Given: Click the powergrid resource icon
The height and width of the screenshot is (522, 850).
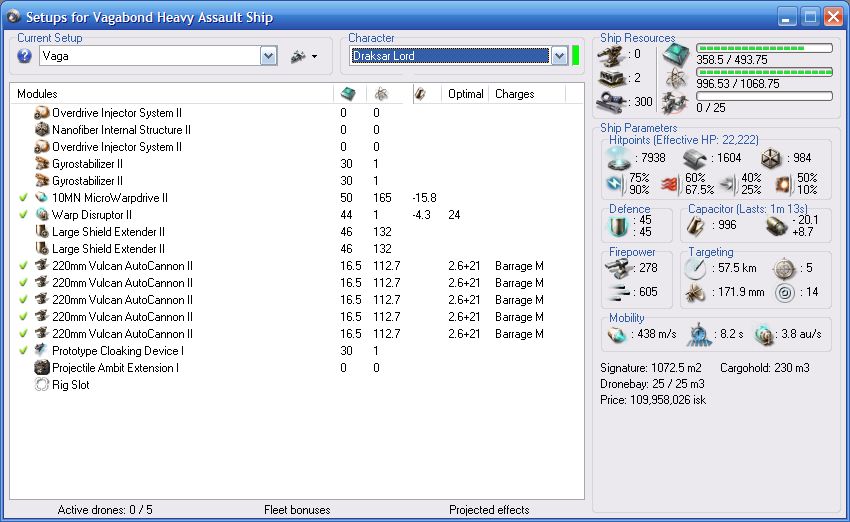Looking at the screenshot, I should 676,79.
